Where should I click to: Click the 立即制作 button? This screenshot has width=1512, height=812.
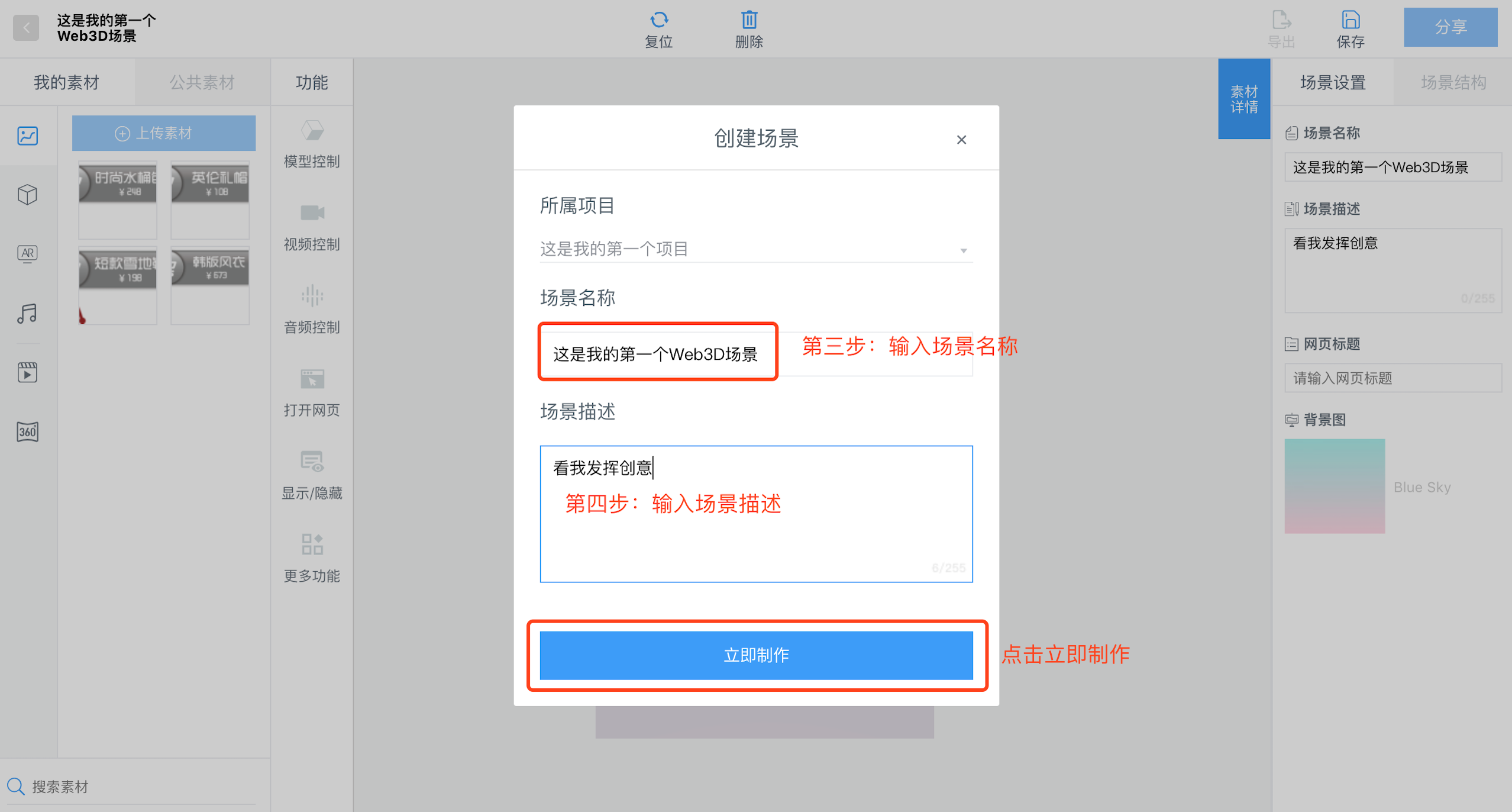(756, 655)
